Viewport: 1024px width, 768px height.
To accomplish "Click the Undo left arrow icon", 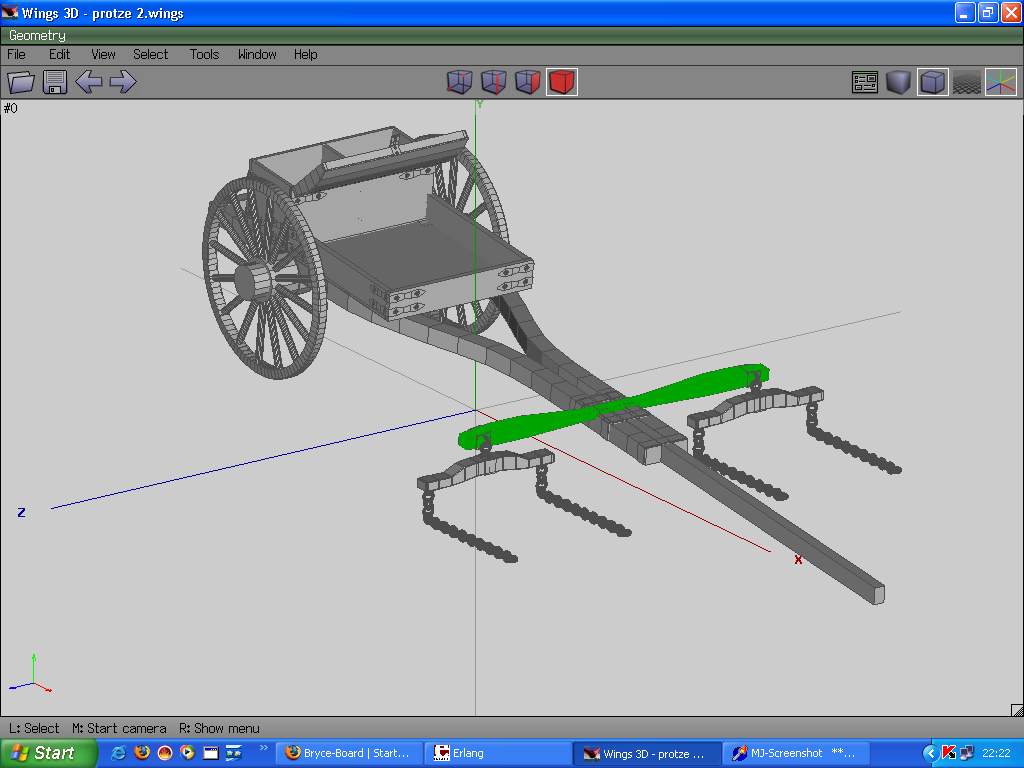I will (89, 82).
